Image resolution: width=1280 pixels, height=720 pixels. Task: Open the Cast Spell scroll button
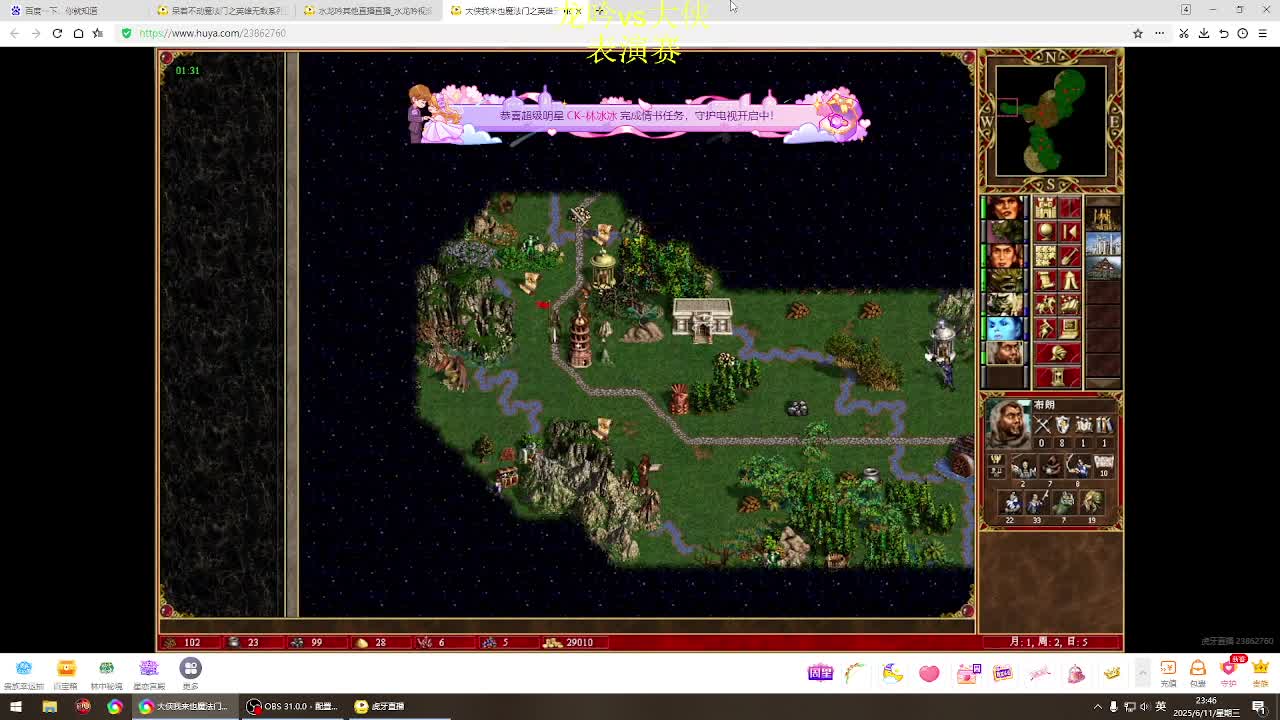click(x=1045, y=281)
